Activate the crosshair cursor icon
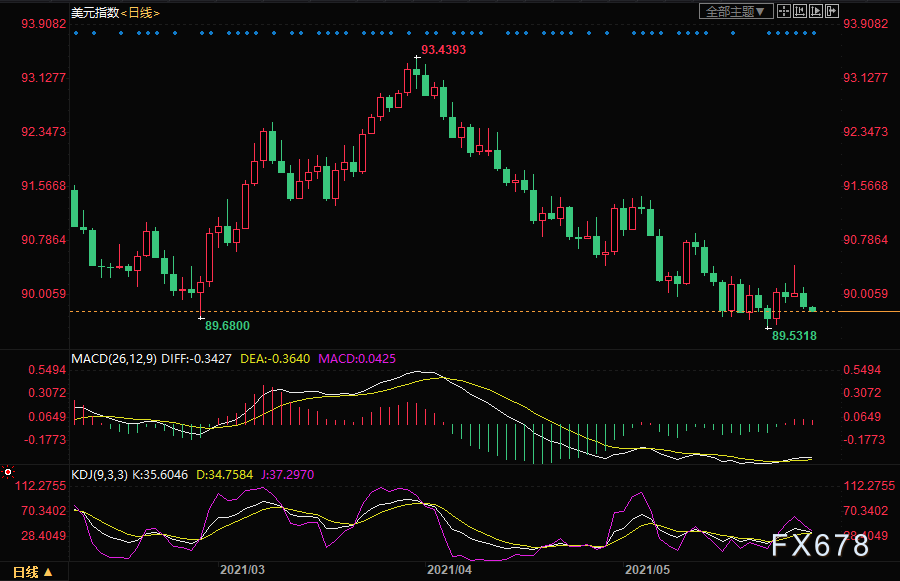The height and width of the screenshot is (581, 900). (x=783, y=11)
